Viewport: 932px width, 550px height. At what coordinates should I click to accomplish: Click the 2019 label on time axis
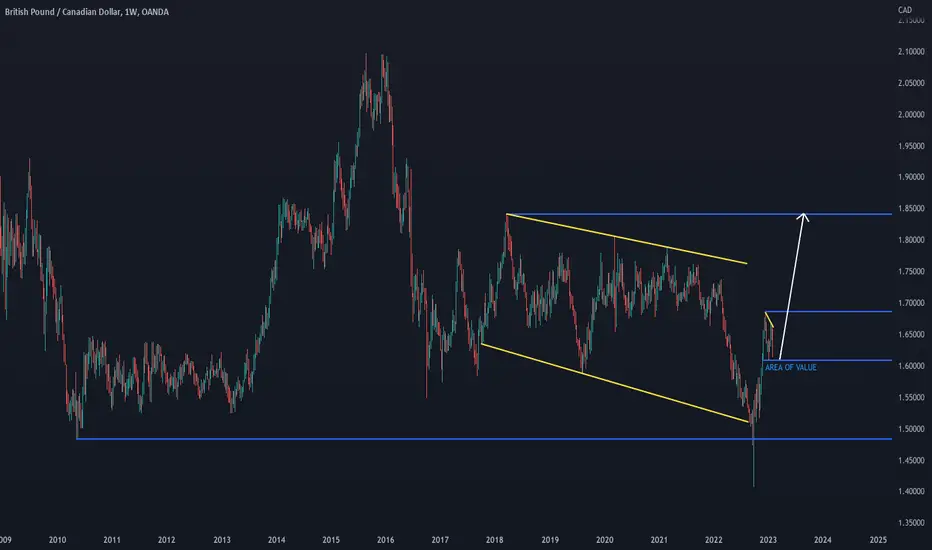tap(550, 540)
